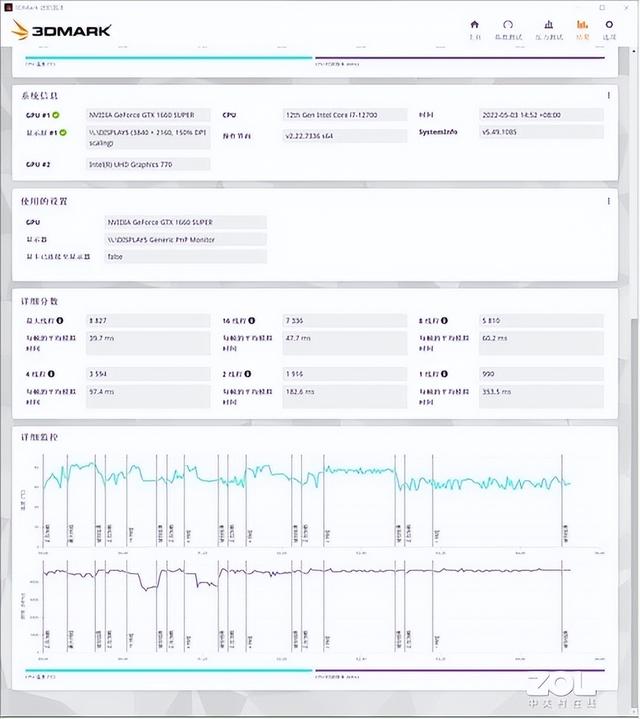Select the 8 threads score '5 810'
The image size is (640, 719).
541,321
